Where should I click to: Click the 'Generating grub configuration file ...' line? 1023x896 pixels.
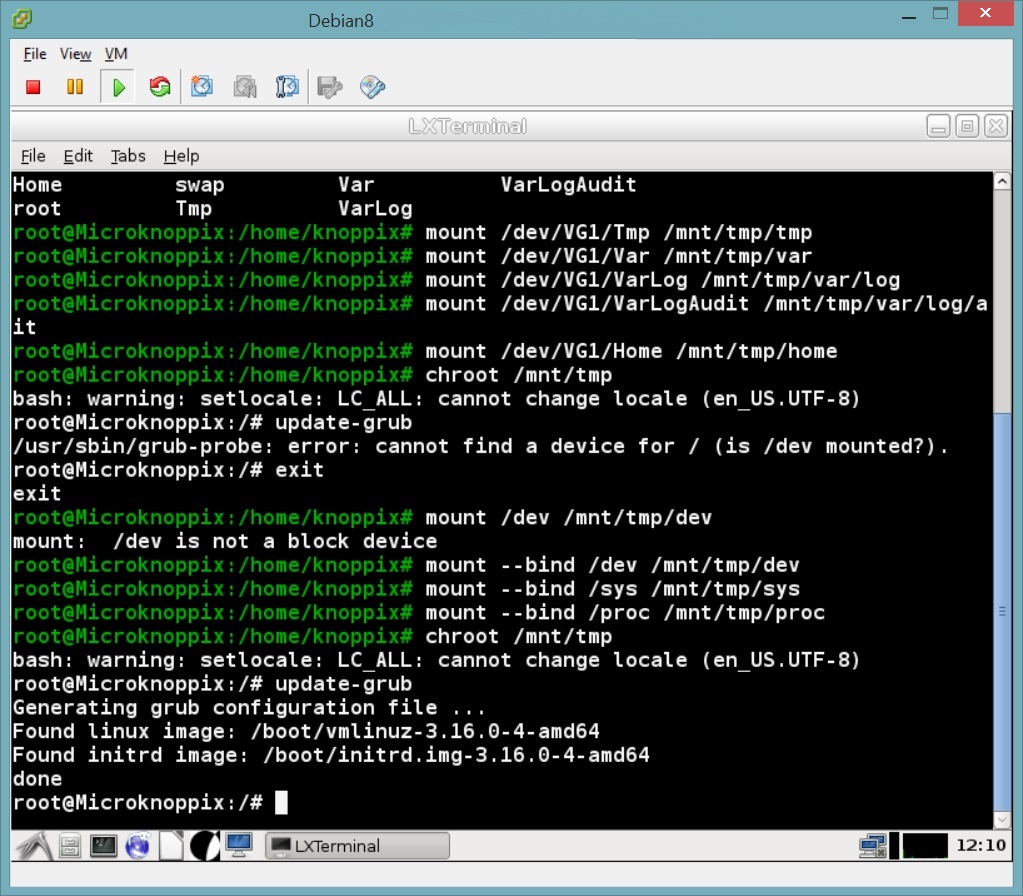pyautogui.click(x=249, y=707)
